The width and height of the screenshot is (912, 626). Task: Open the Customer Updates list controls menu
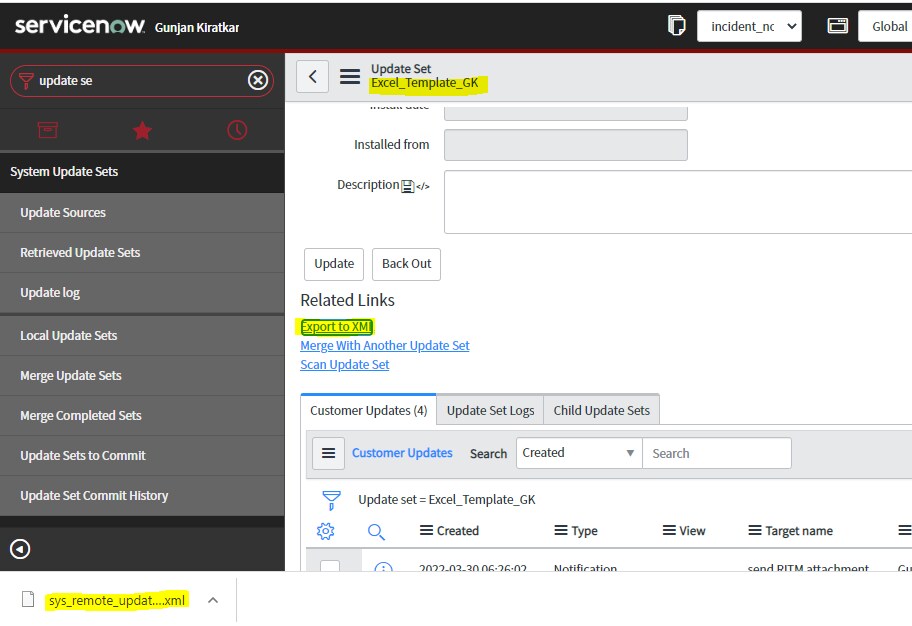pyautogui.click(x=328, y=453)
